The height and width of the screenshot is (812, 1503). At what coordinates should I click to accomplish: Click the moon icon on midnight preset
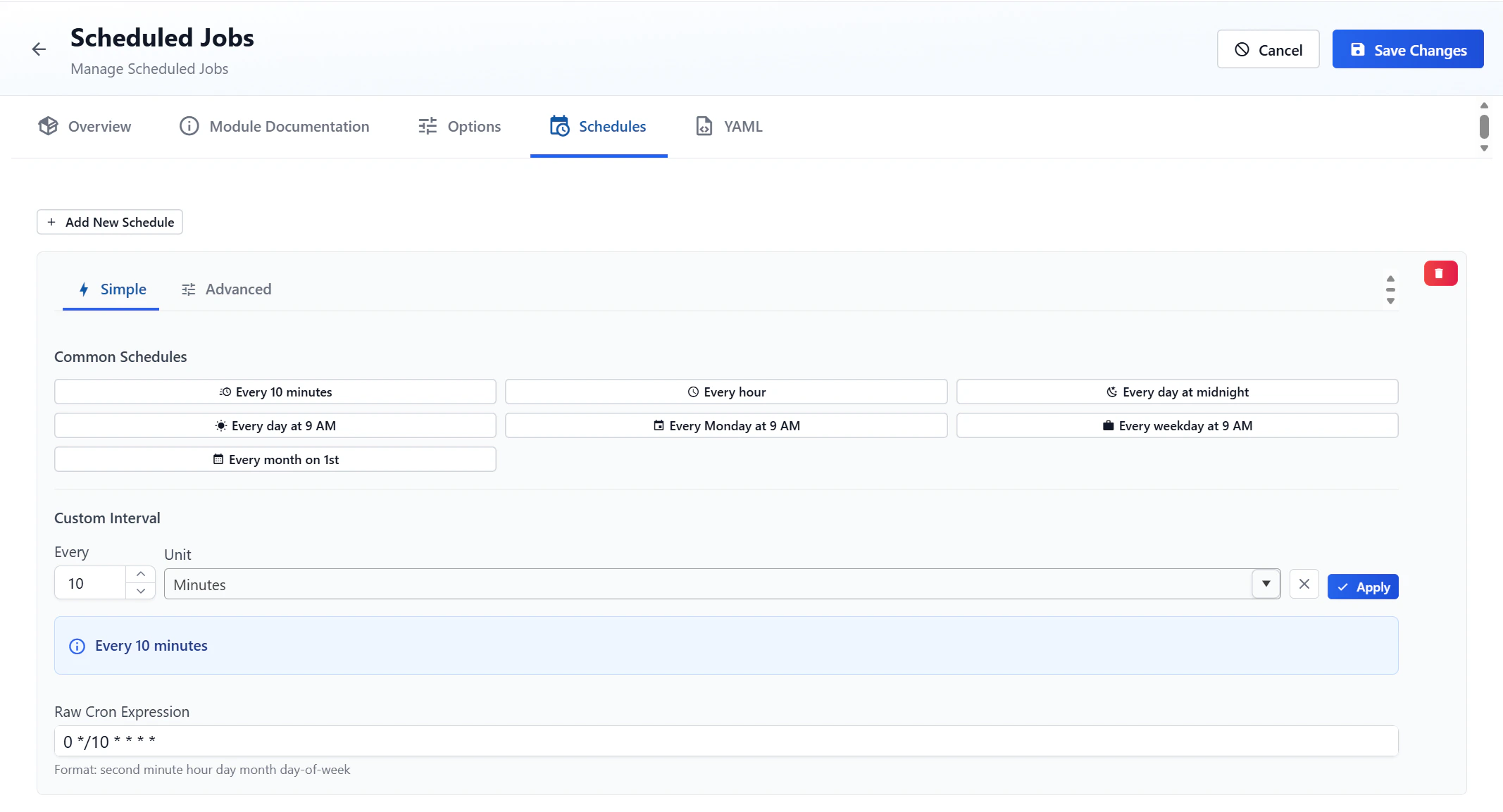[1111, 392]
